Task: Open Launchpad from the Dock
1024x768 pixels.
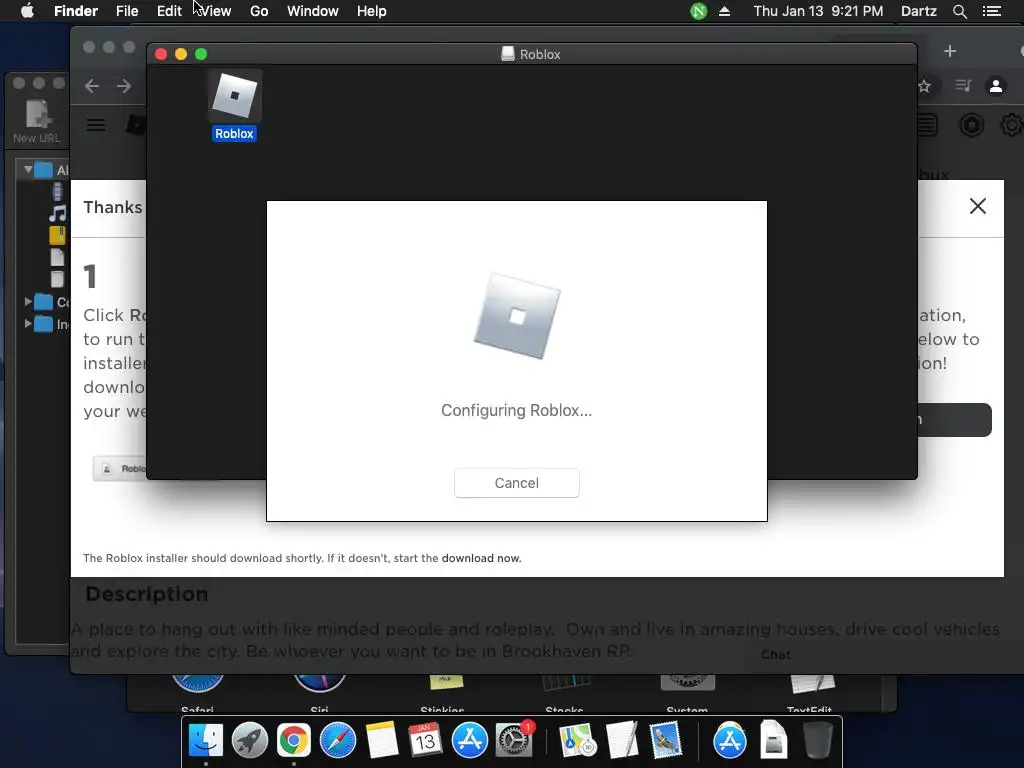Action: point(249,740)
